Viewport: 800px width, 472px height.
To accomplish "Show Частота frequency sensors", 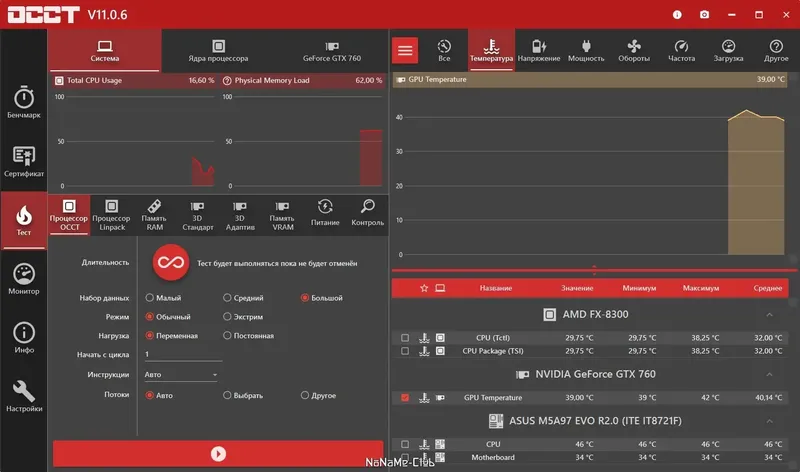I will [x=681, y=51].
